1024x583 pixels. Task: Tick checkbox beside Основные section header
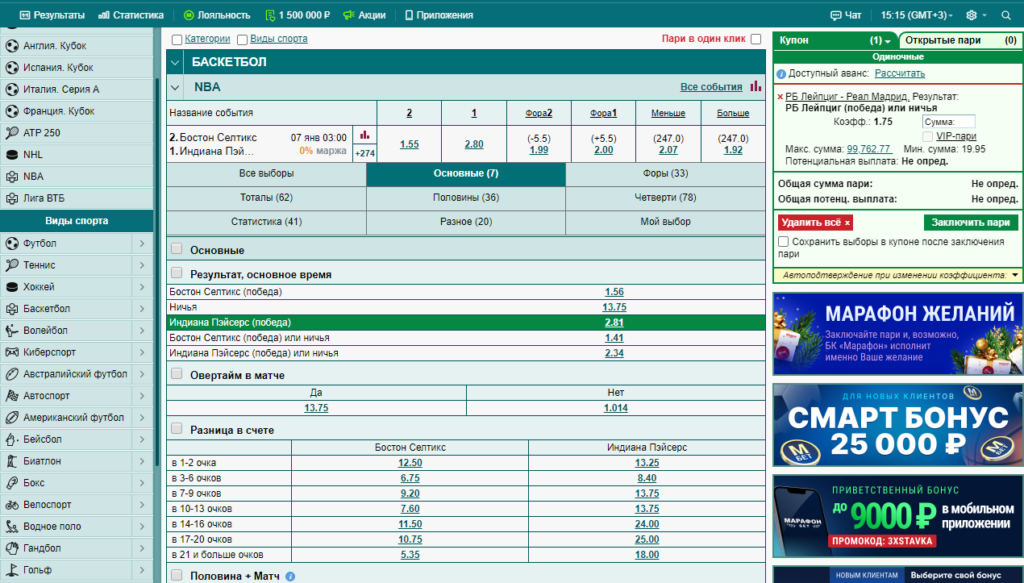[176, 248]
